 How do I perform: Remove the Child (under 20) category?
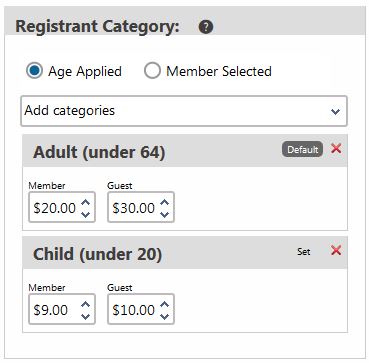(336, 250)
